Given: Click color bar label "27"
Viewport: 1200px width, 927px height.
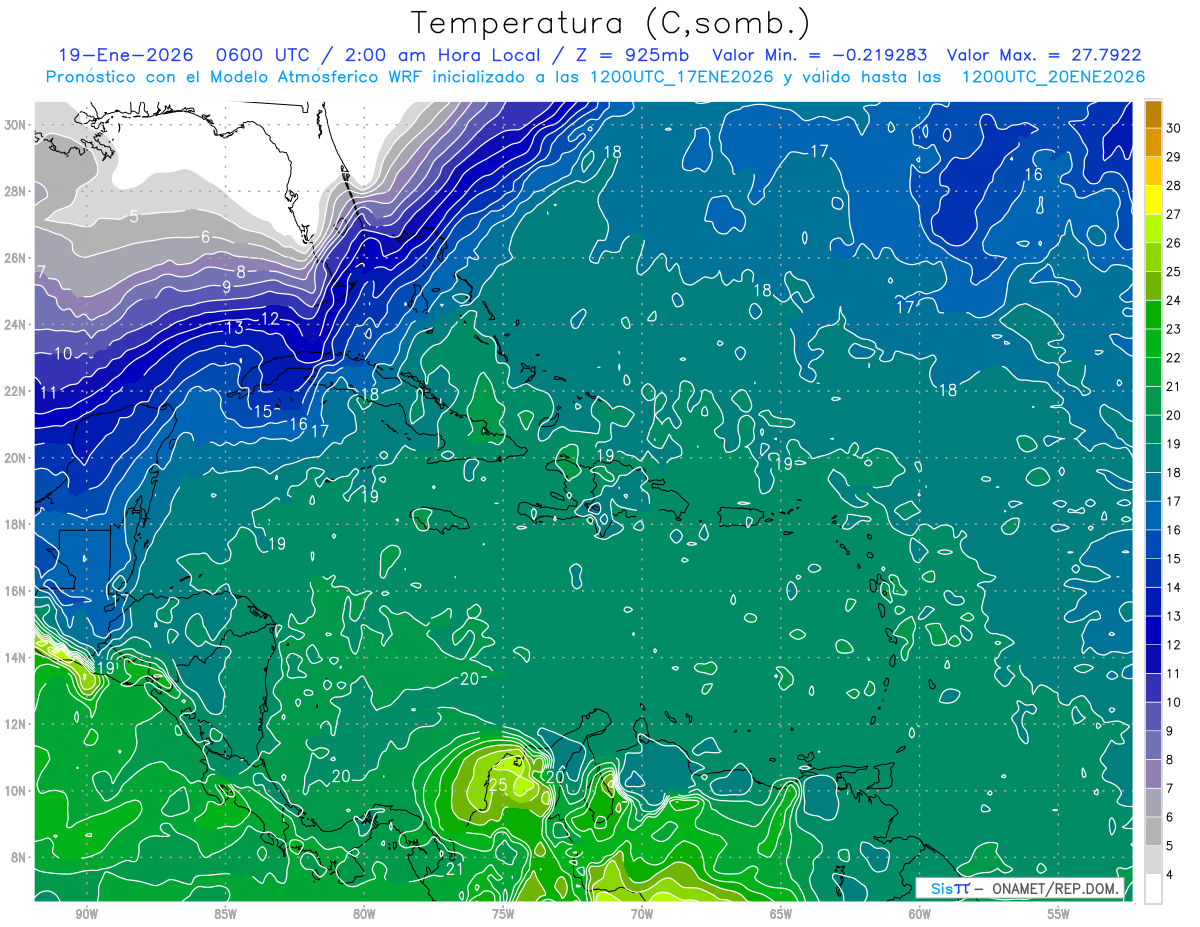Looking at the screenshot, I should [1175, 213].
